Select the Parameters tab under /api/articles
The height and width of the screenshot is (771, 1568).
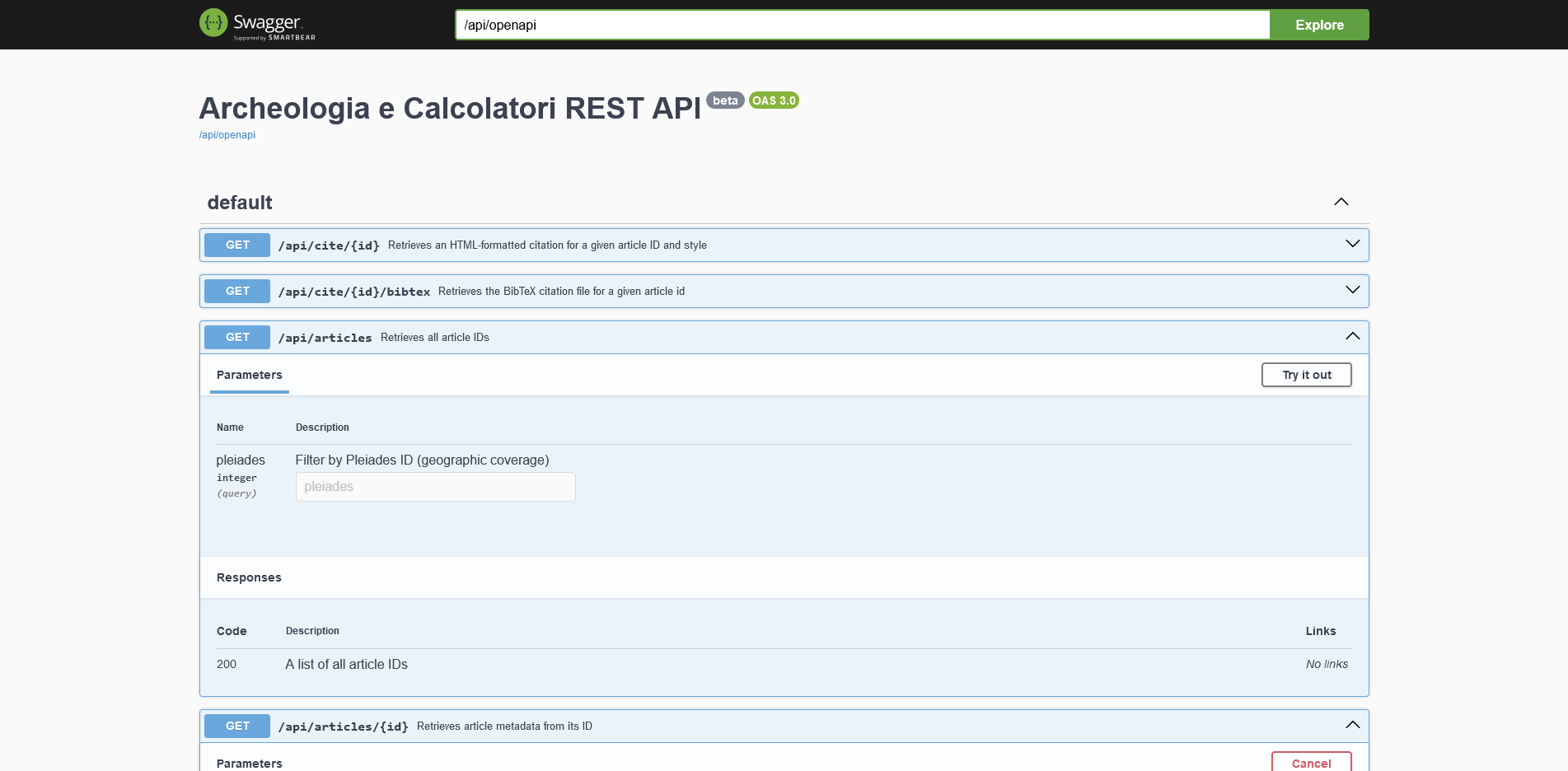coord(250,375)
